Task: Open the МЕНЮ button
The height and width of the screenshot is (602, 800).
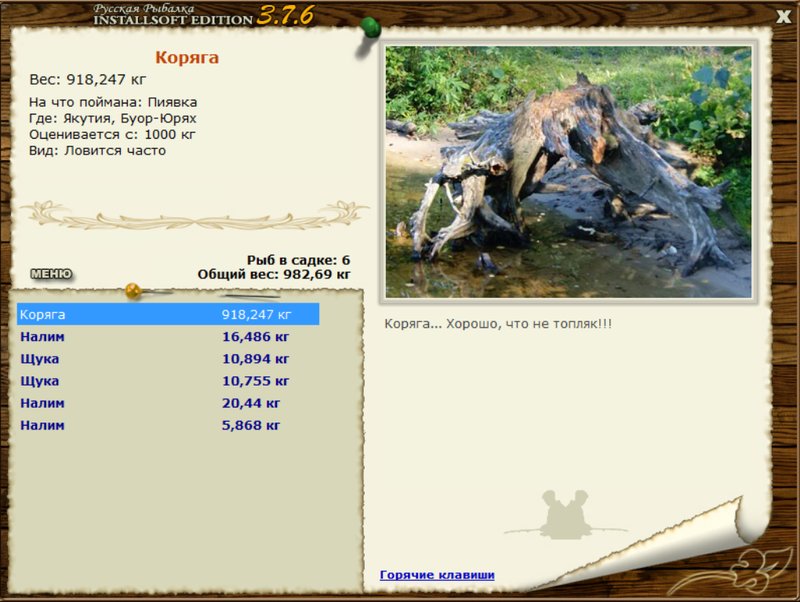Action: pos(52,274)
